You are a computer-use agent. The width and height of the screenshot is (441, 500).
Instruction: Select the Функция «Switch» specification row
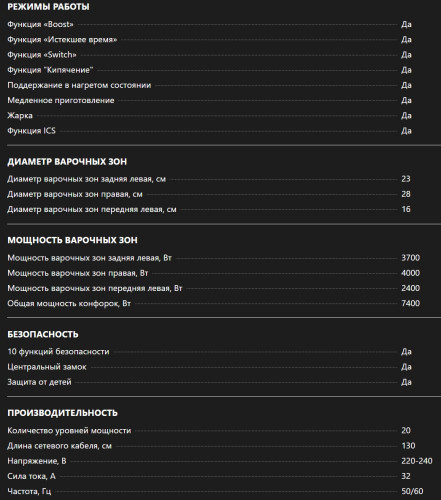[209, 55]
